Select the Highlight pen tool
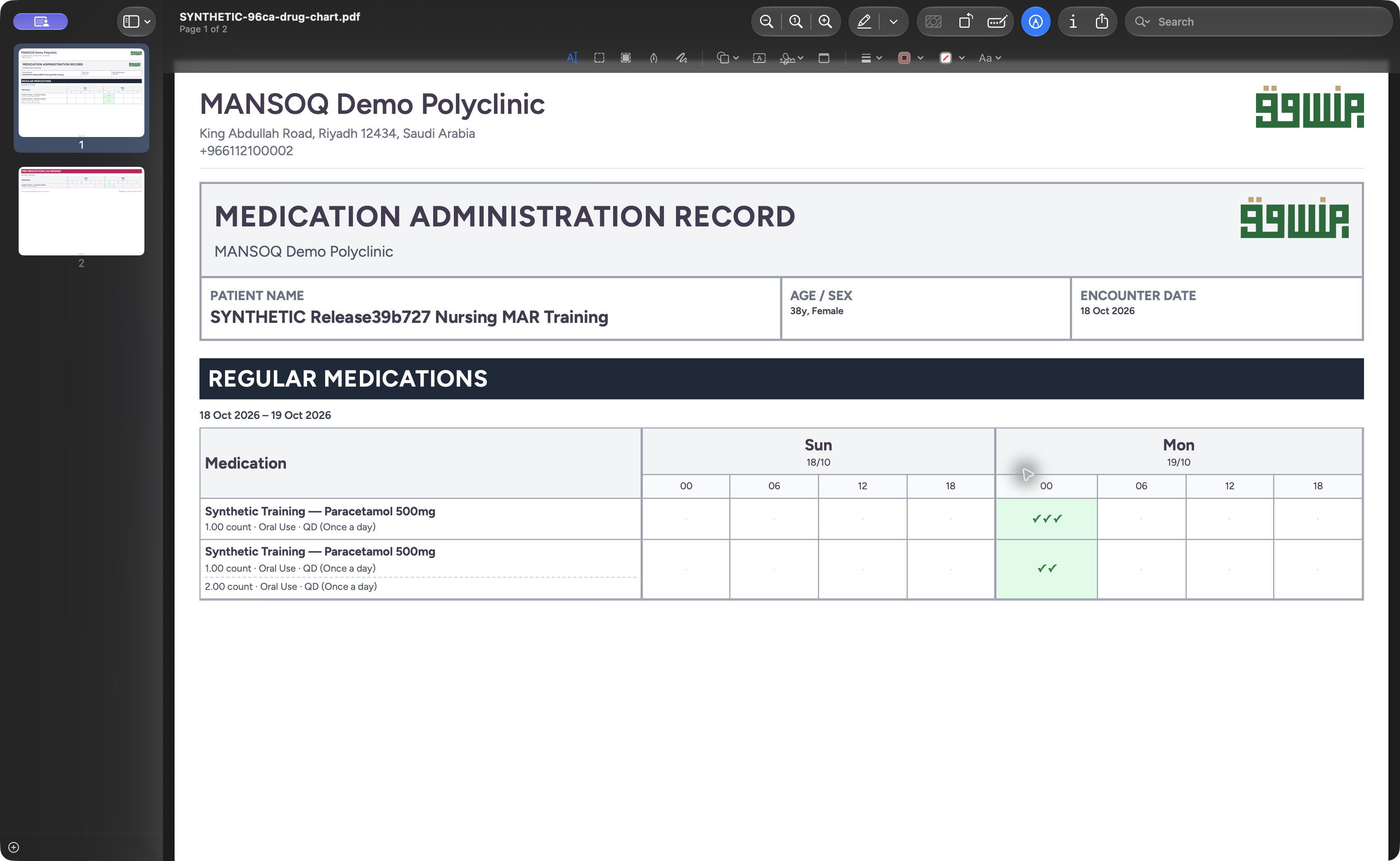The width and height of the screenshot is (1400, 861). [x=864, y=22]
